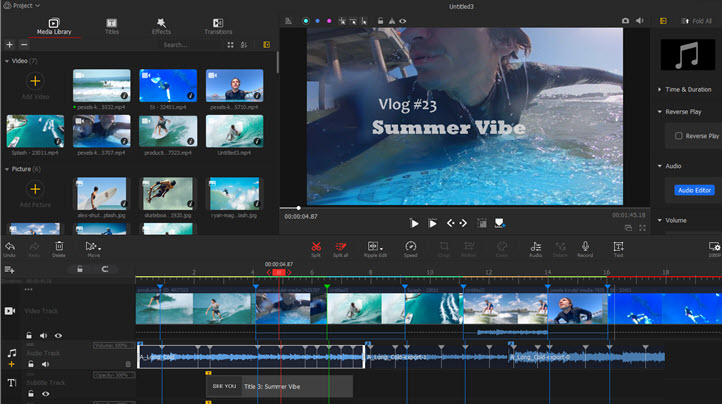Switch to the Titles tab
The image size is (722, 404).
[112, 27]
